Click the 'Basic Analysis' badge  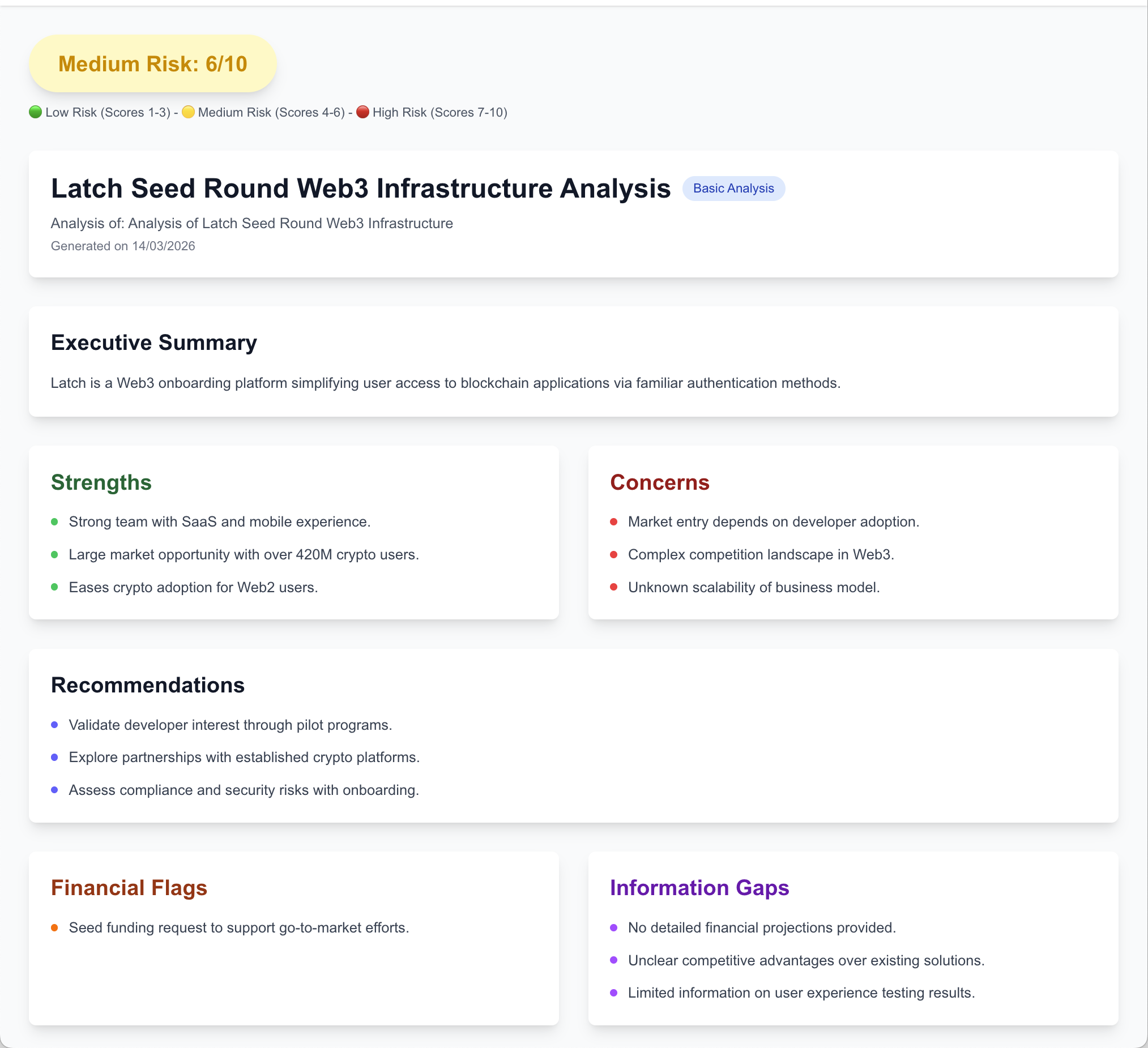coord(734,188)
